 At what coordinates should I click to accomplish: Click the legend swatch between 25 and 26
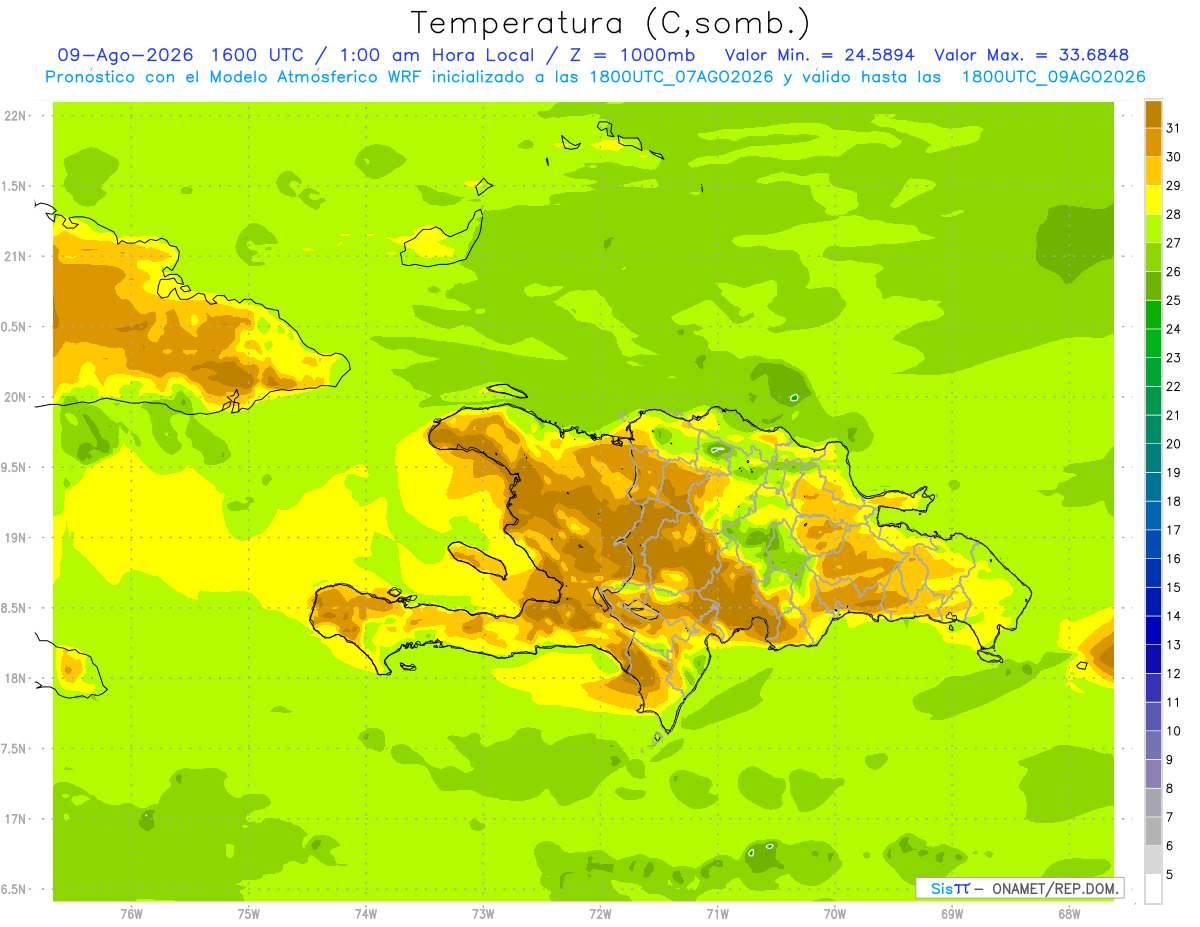coord(1153,286)
